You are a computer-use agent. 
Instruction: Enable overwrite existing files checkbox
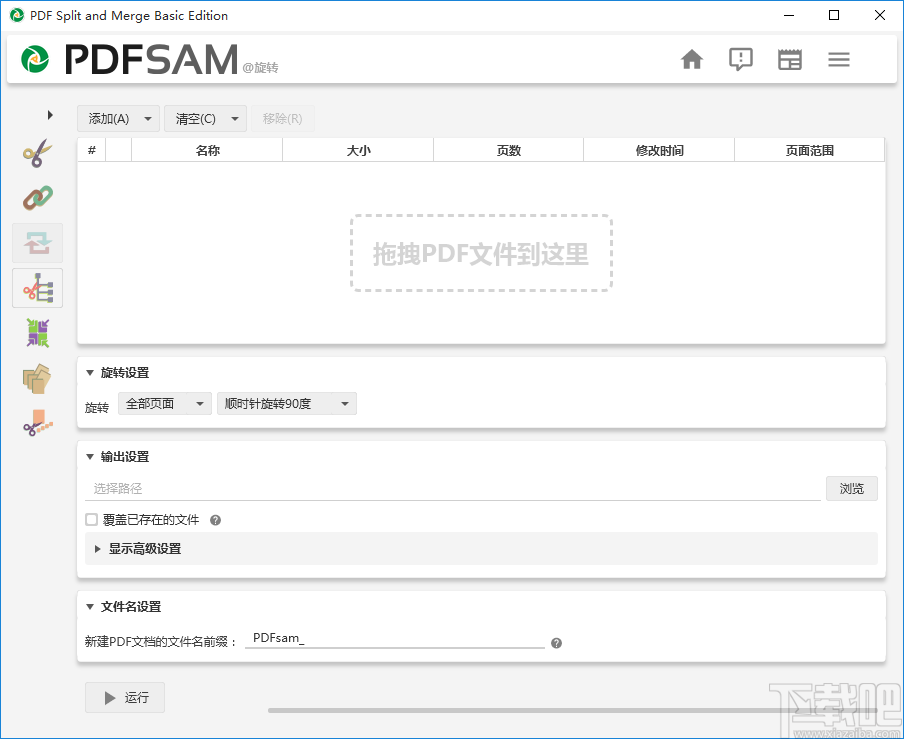[89, 519]
